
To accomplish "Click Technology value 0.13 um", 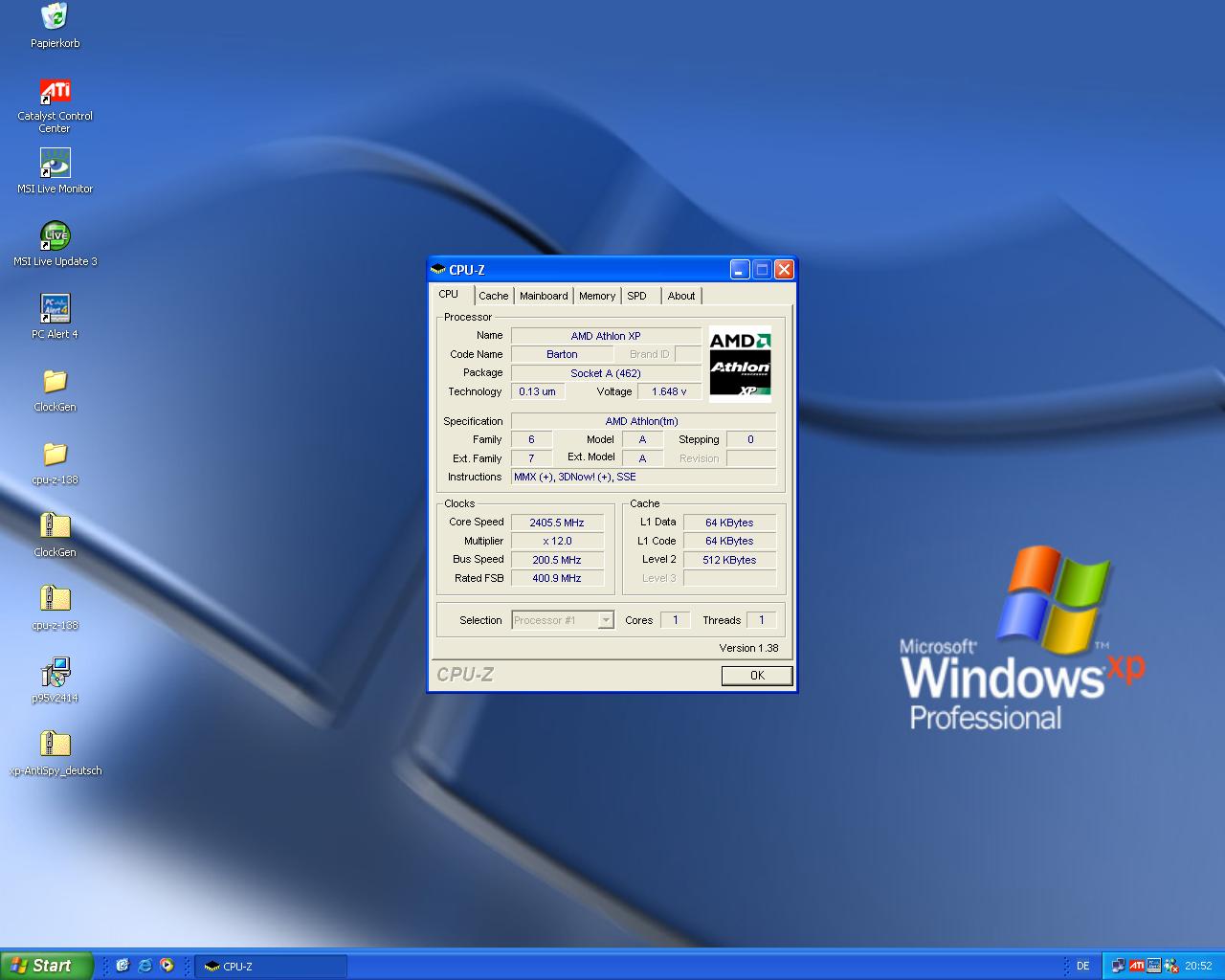I will (x=538, y=391).
